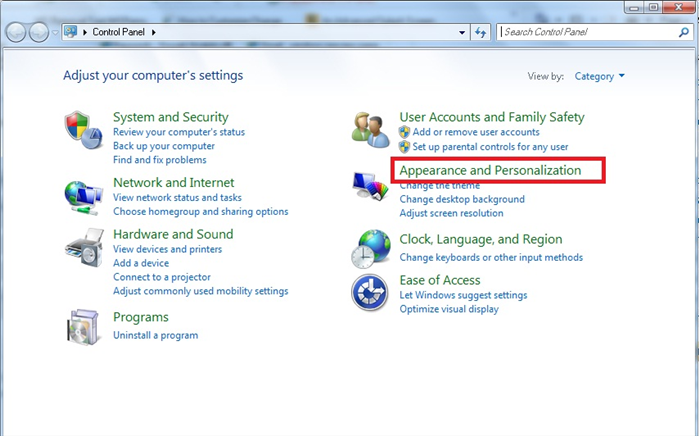699x436 pixels.
Task: Select Add or remove user accounts
Action: [476, 132]
